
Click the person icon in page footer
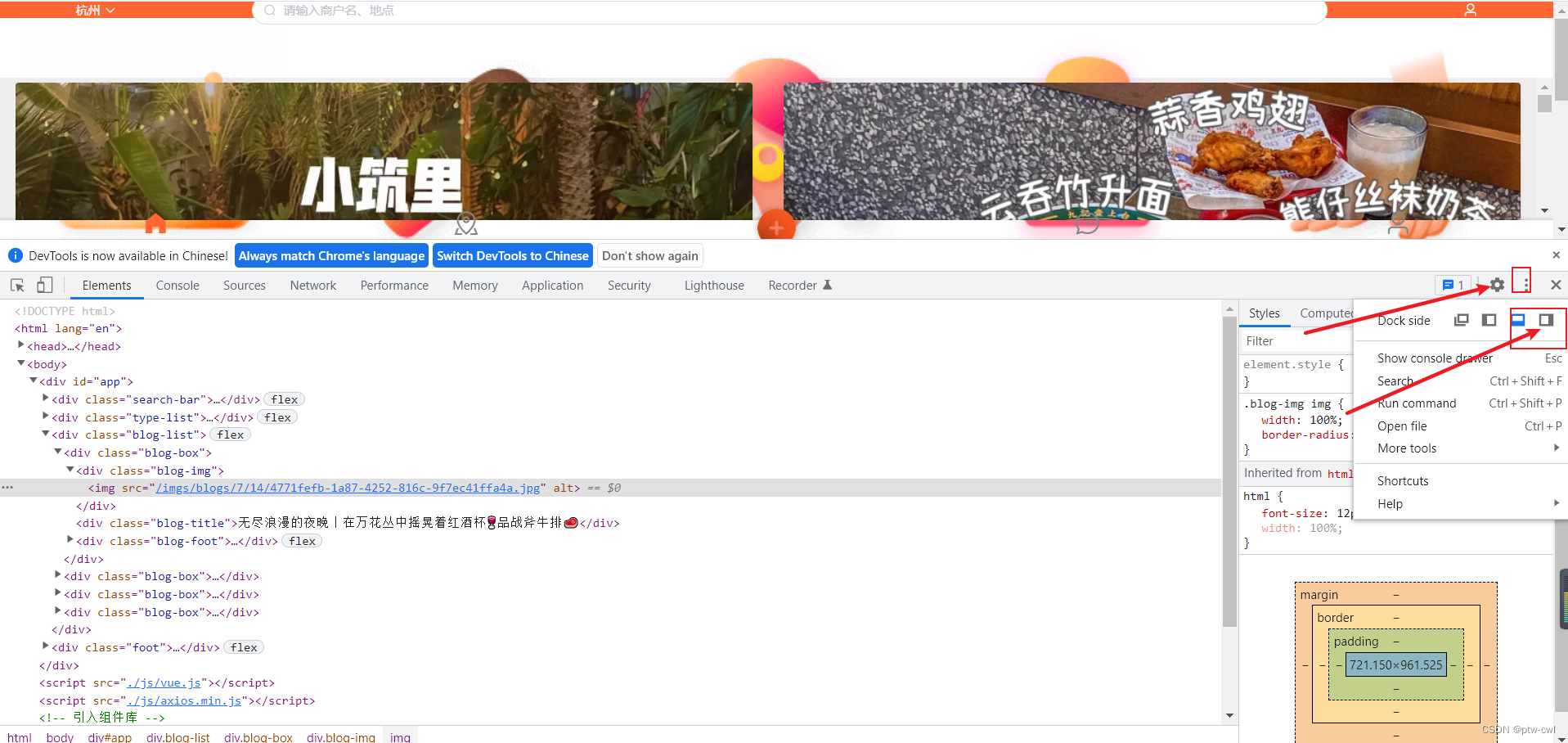[1398, 224]
